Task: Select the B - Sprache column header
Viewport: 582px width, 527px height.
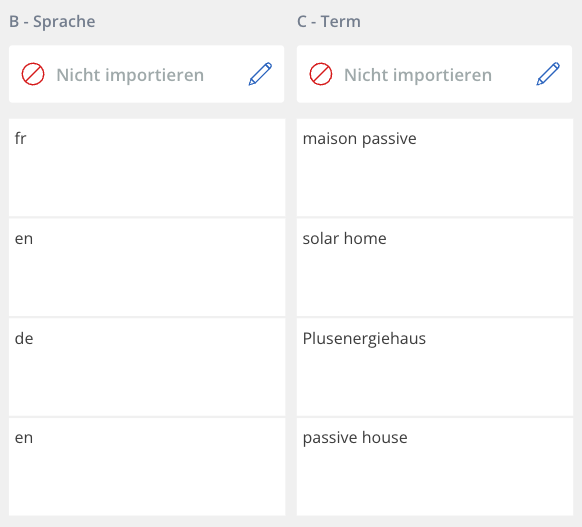Action: (52, 21)
